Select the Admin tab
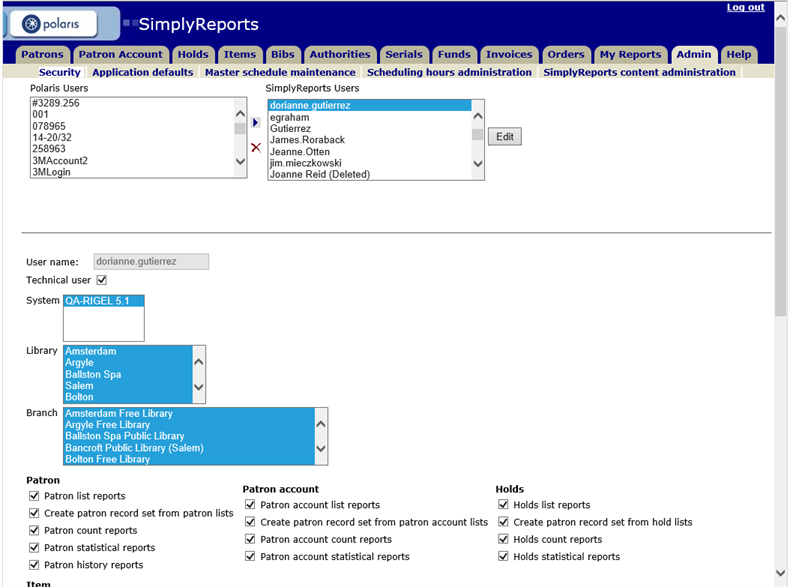The width and height of the screenshot is (790, 587). coord(694,54)
